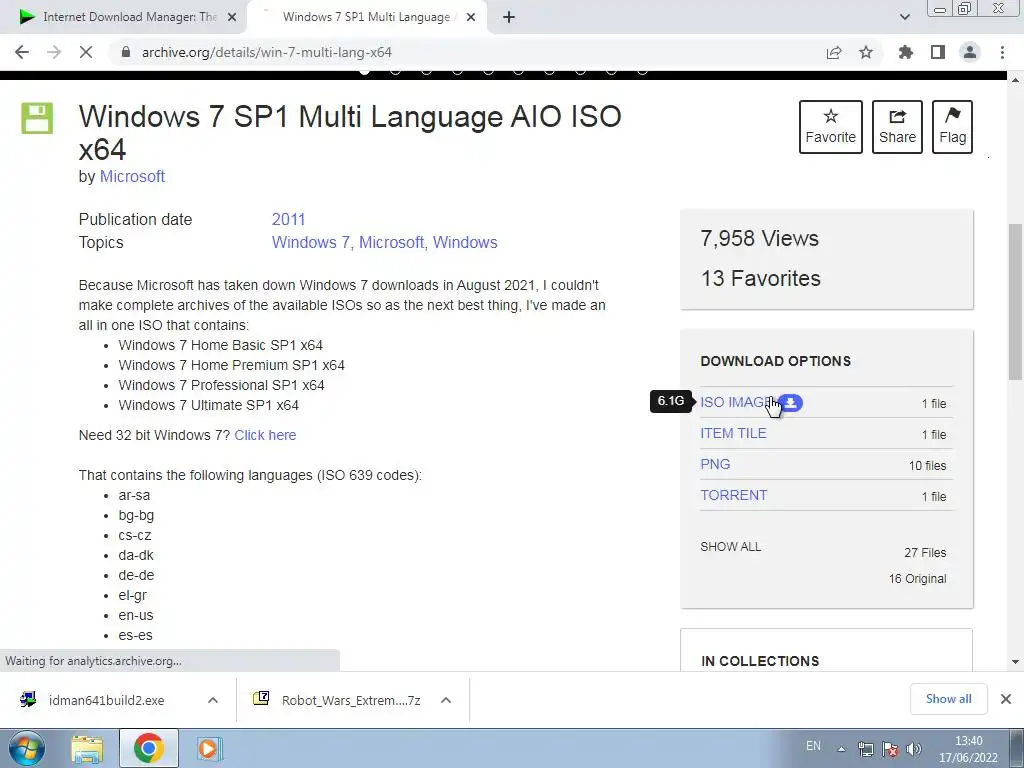1024x768 pixels.
Task: Open the Chrome profile avatar
Action: [970, 52]
